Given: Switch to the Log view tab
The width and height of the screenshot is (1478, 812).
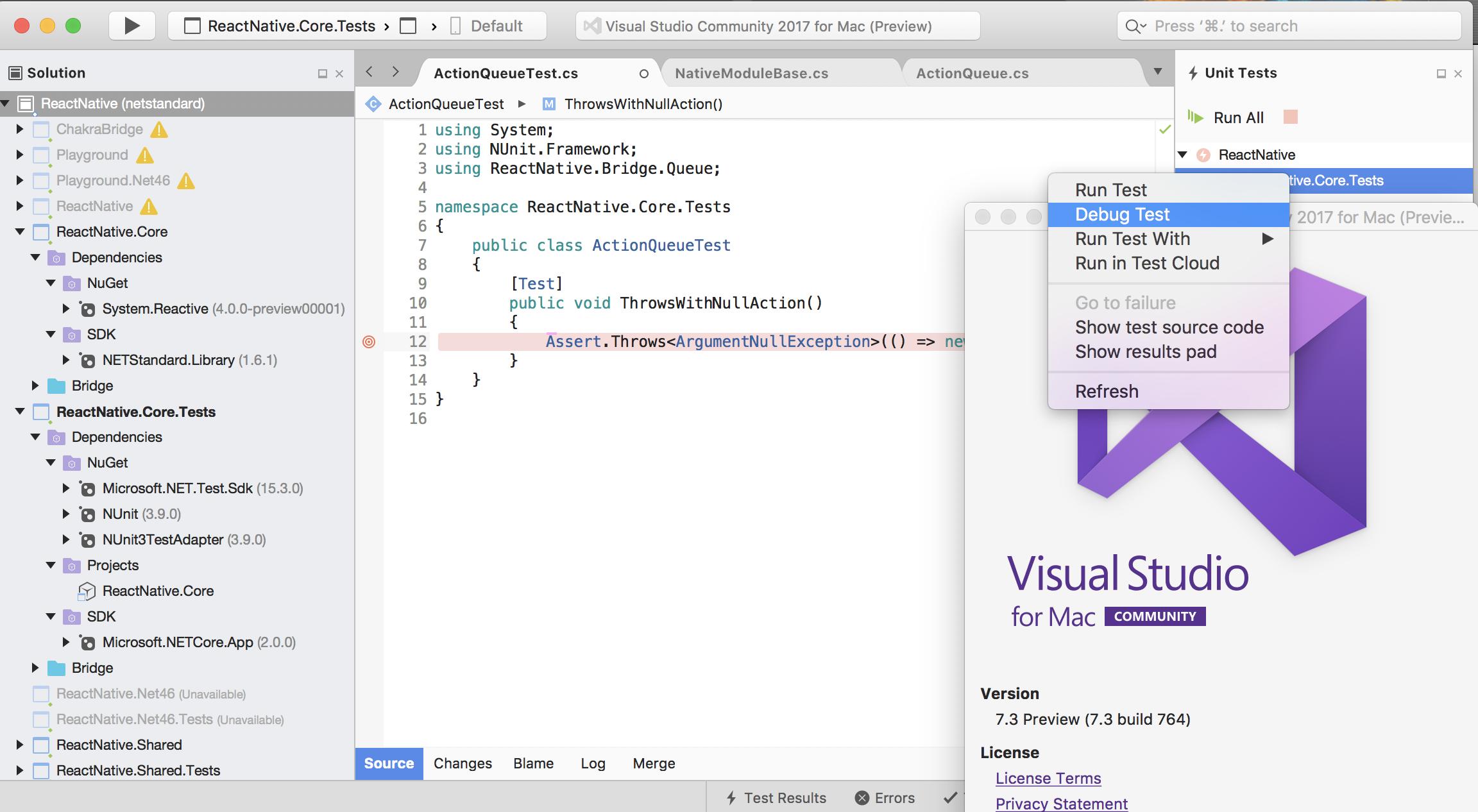Looking at the screenshot, I should click(593, 763).
